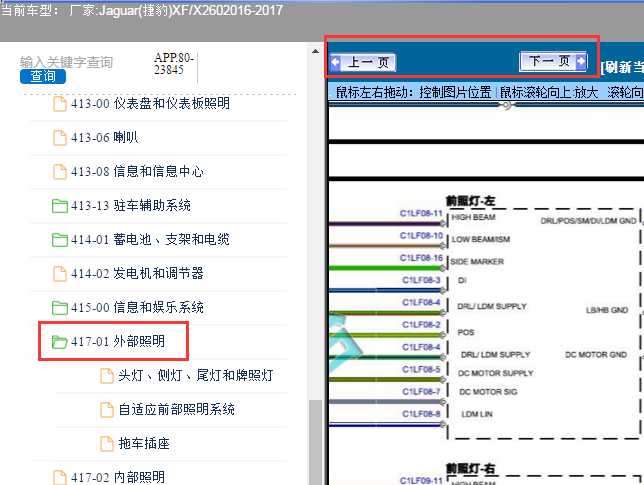Click the document icon beside 414-02
644x485 pixels.
point(60,274)
